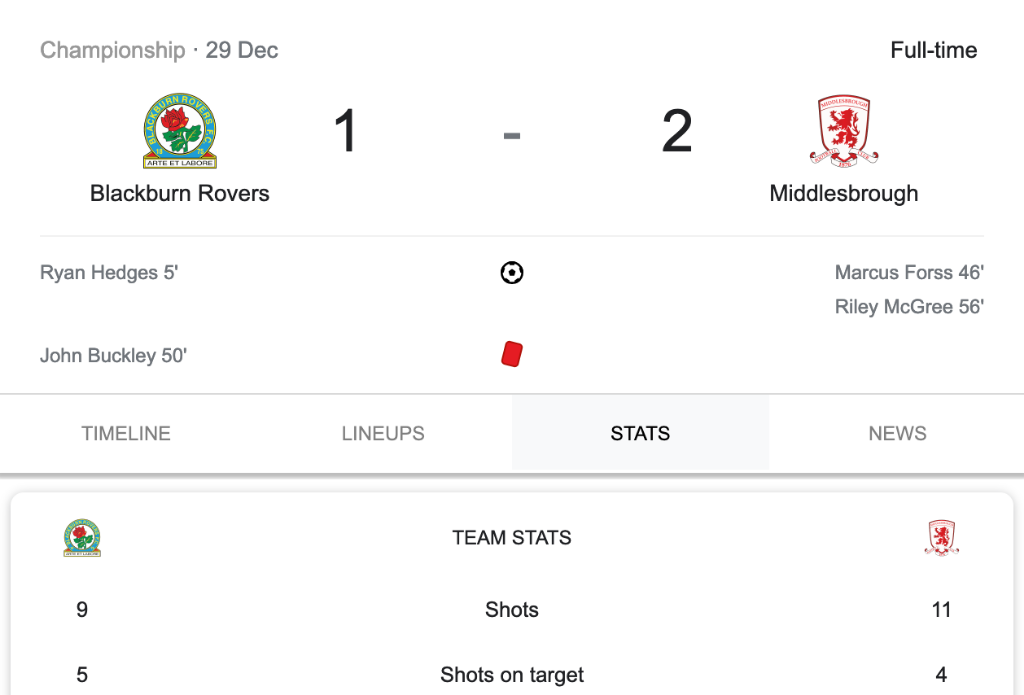Open the Timeline tab

(x=126, y=433)
